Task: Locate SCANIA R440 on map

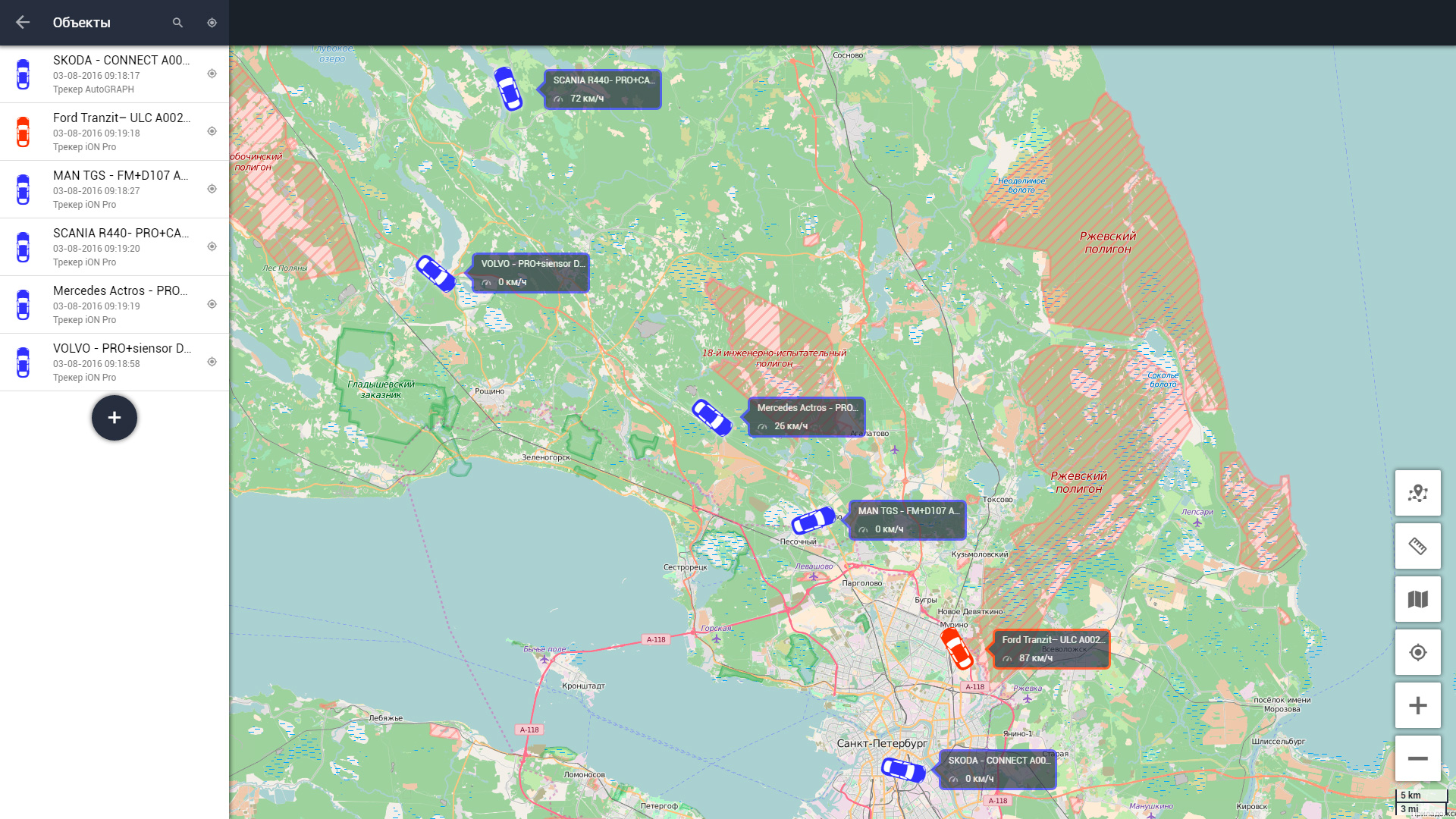Action: [212, 246]
